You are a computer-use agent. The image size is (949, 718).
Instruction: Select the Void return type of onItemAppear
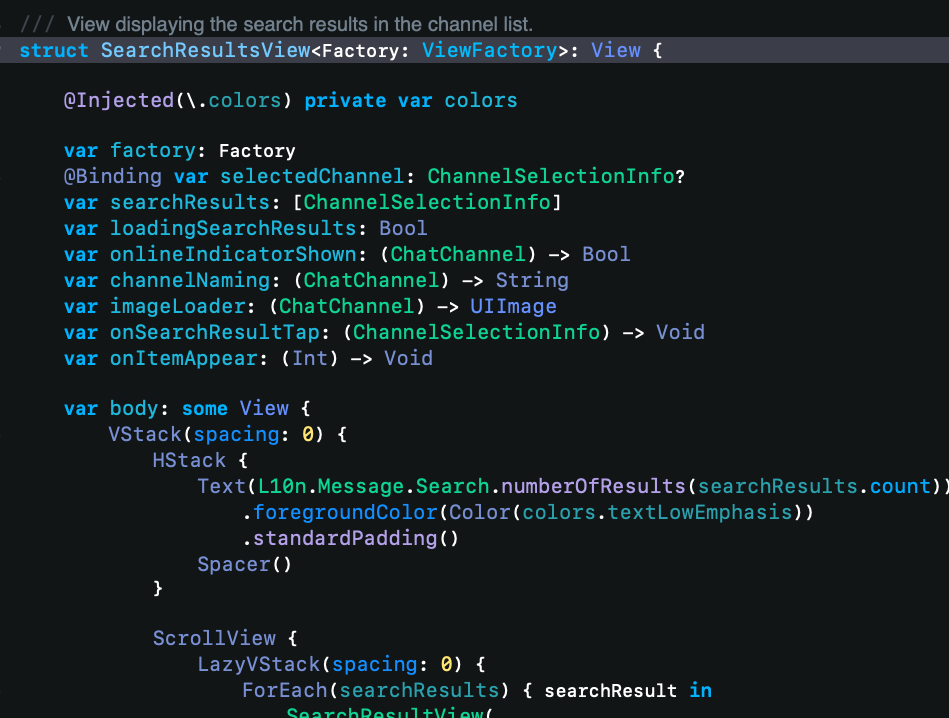coord(408,358)
